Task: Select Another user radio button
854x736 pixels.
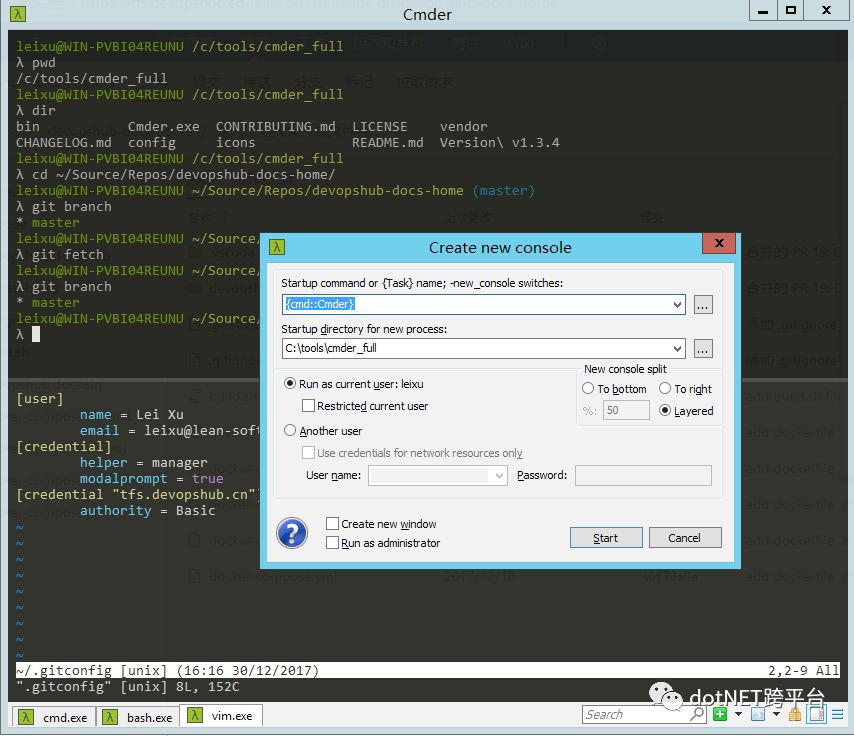Action: pos(290,430)
